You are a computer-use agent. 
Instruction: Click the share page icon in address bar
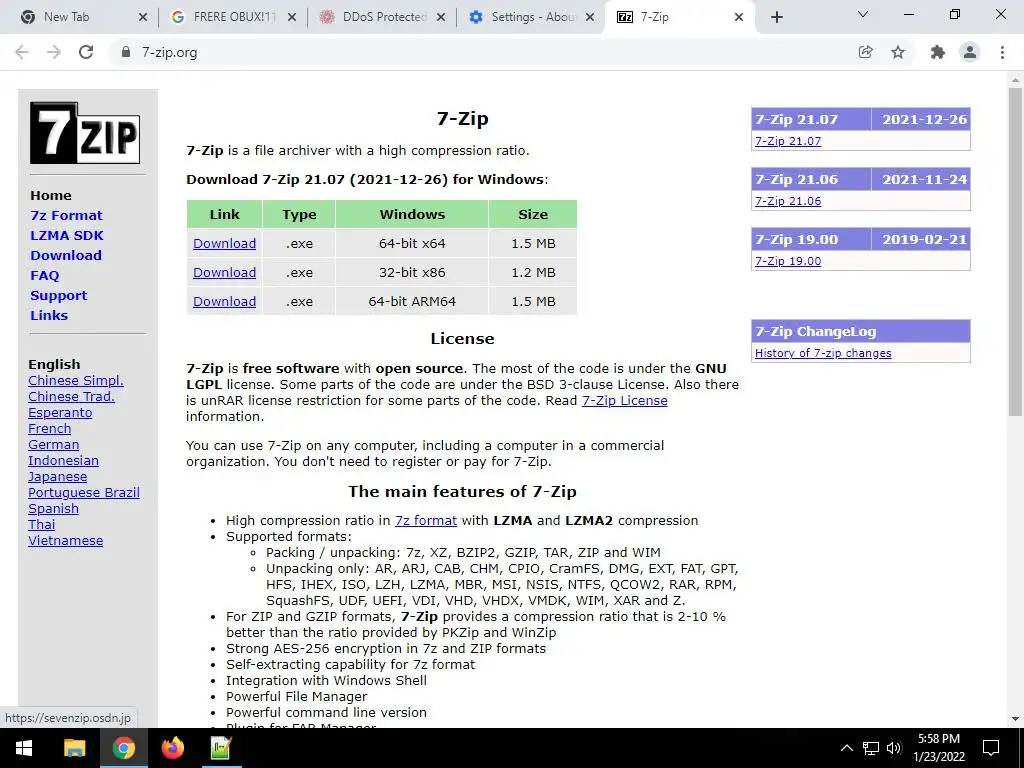[x=865, y=52]
